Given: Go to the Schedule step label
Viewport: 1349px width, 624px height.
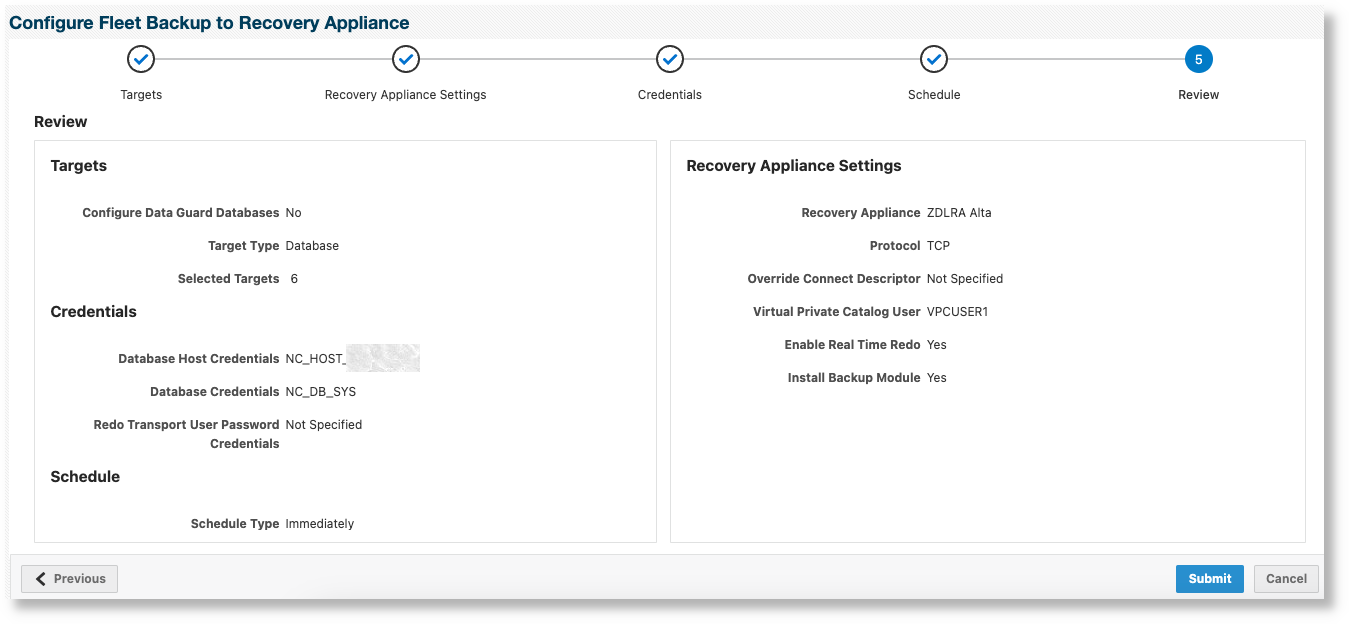Looking at the screenshot, I should pyautogui.click(x=934, y=95).
